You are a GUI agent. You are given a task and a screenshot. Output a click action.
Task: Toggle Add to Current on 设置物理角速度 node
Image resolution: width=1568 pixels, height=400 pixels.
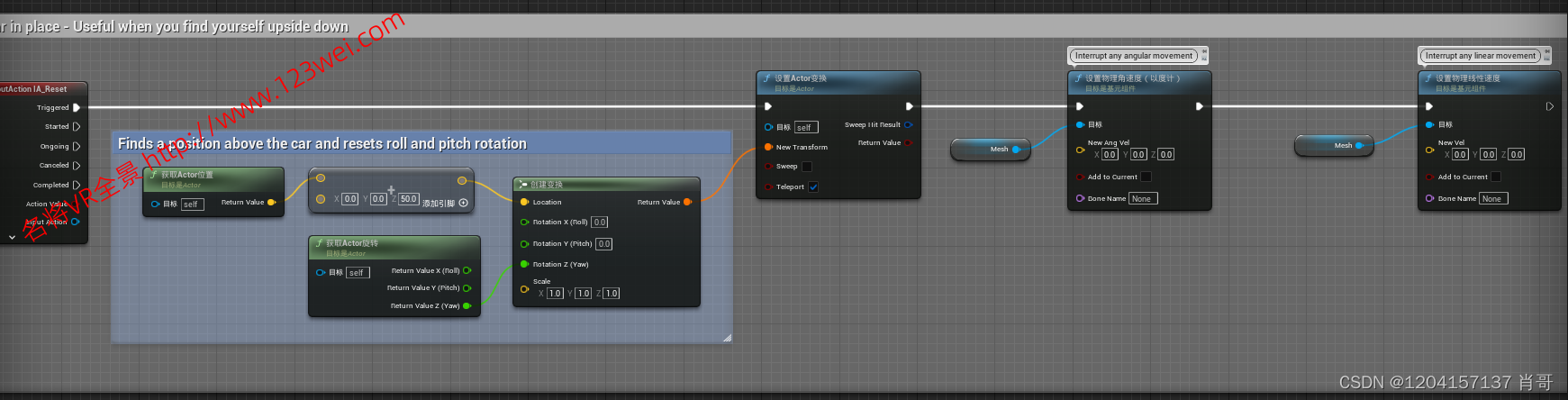point(1146,177)
